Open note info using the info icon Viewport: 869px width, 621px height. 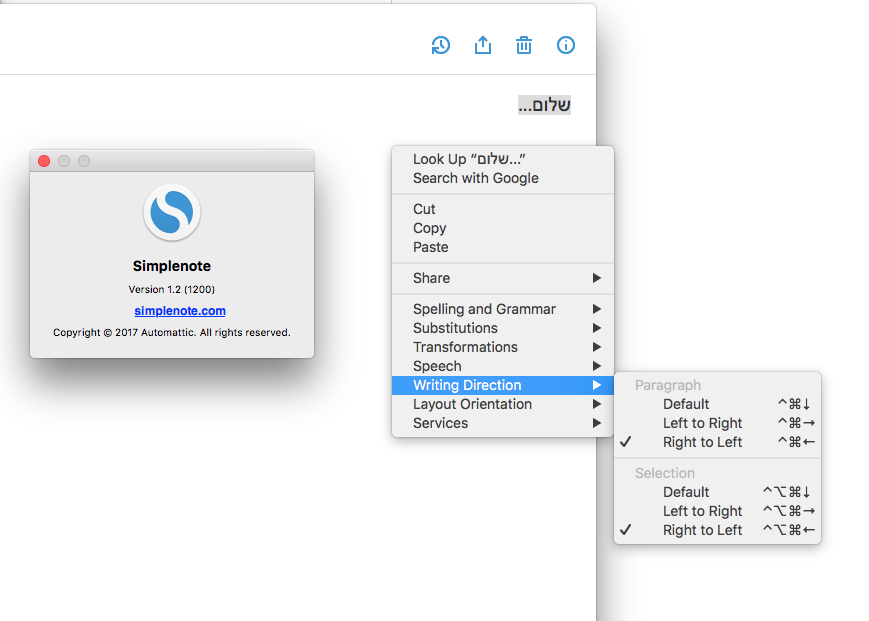(x=565, y=45)
